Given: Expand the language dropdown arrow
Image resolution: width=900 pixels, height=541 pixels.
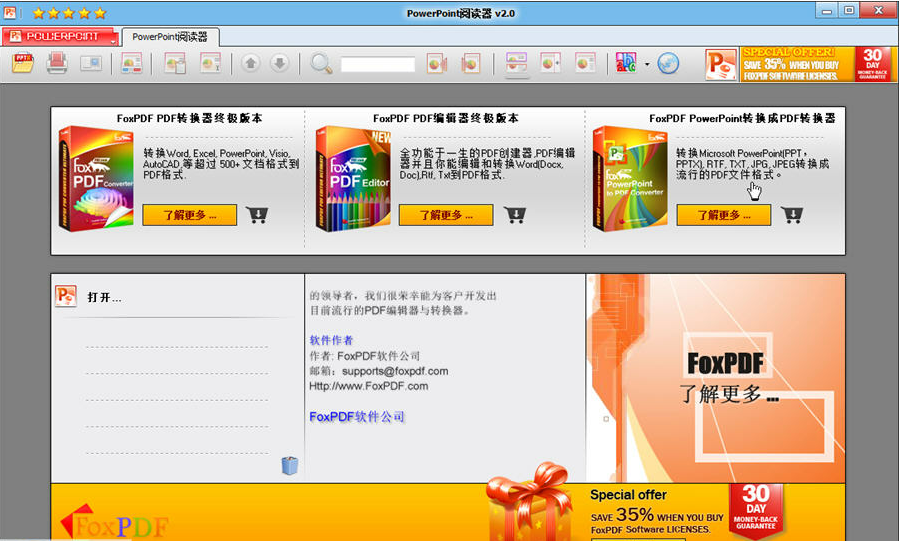Looking at the screenshot, I should coord(647,64).
